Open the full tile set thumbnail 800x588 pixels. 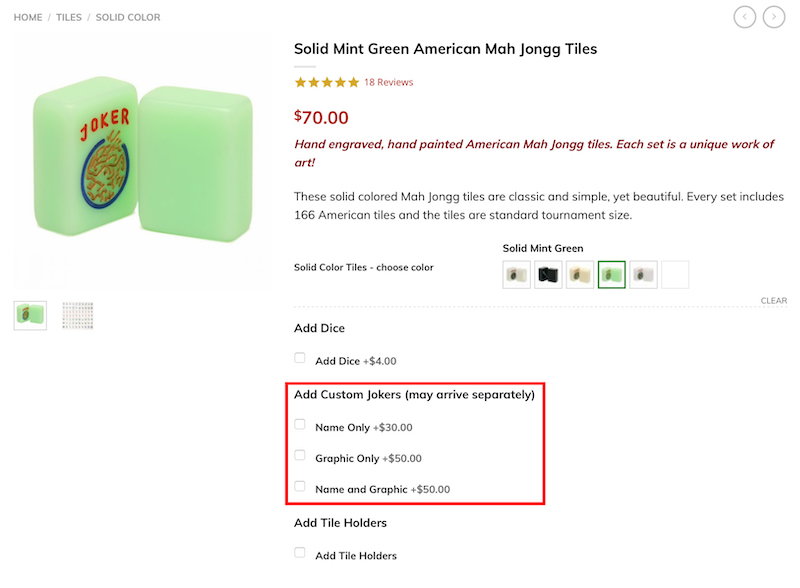click(x=77, y=313)
